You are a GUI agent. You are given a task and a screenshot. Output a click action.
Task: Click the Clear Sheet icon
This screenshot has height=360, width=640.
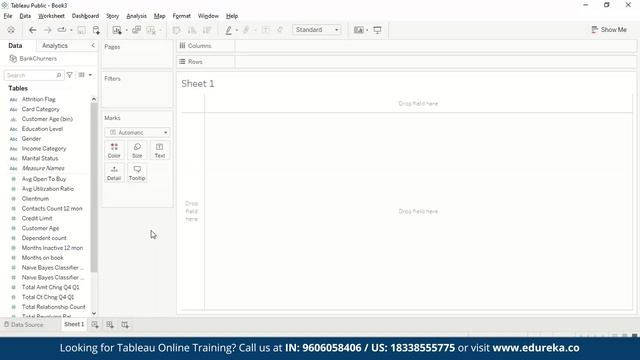(151, 30)
